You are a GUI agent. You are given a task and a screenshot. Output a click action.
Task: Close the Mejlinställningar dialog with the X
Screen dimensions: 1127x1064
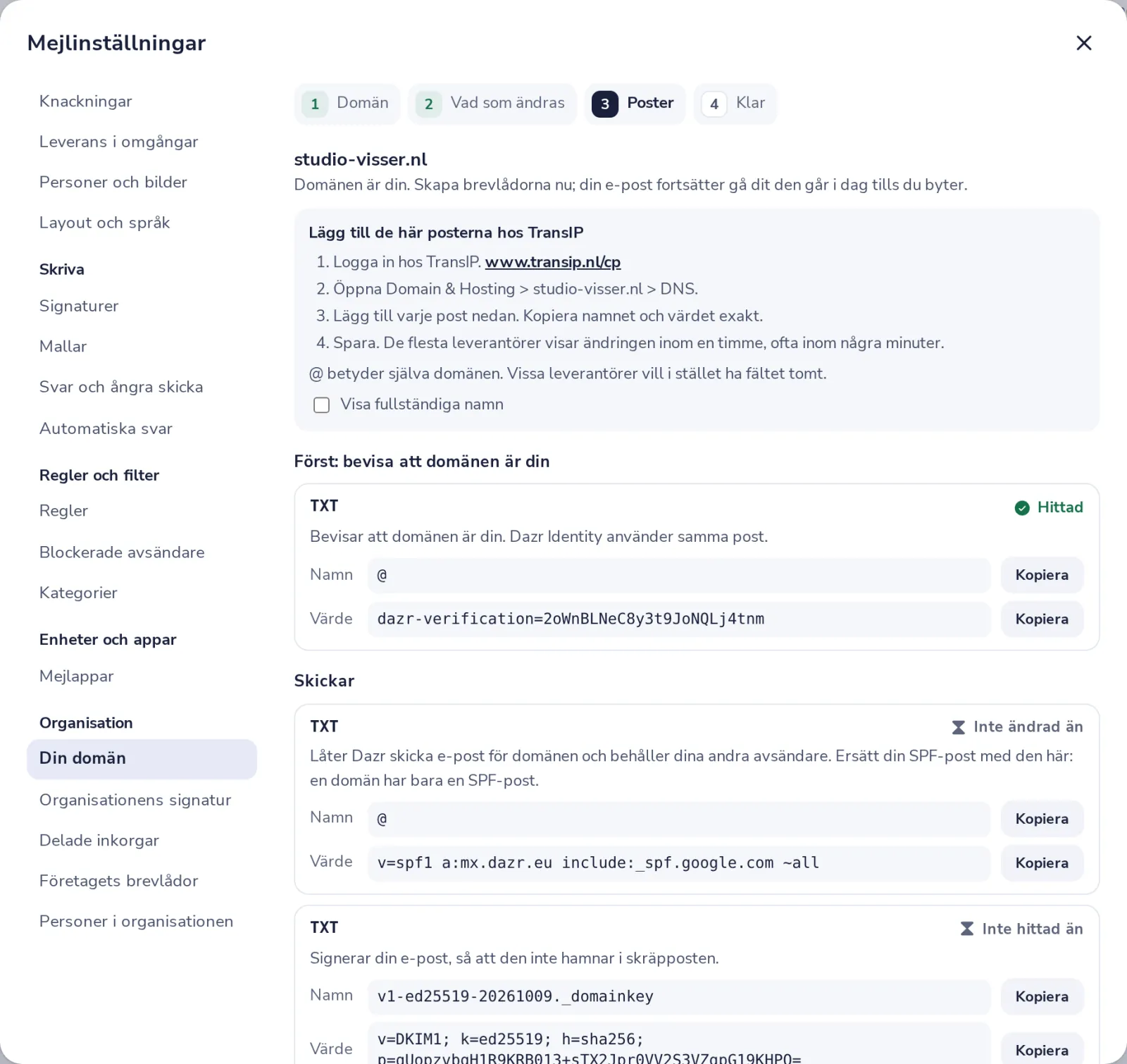click(1083, 43)
